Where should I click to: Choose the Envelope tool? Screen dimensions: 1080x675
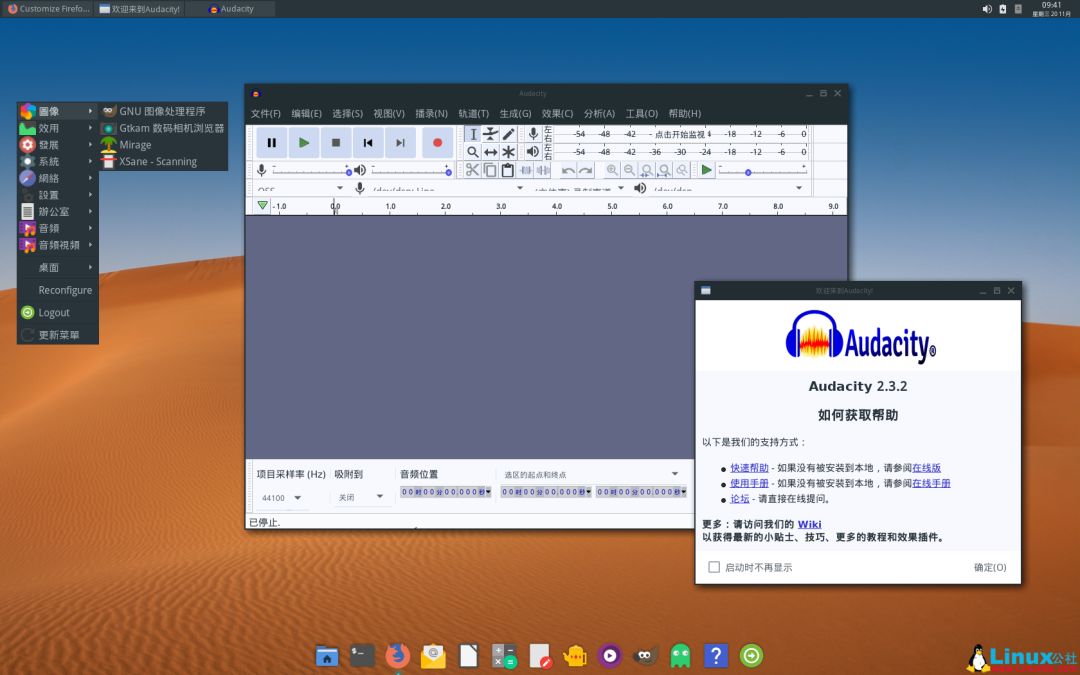pos(490,134)
